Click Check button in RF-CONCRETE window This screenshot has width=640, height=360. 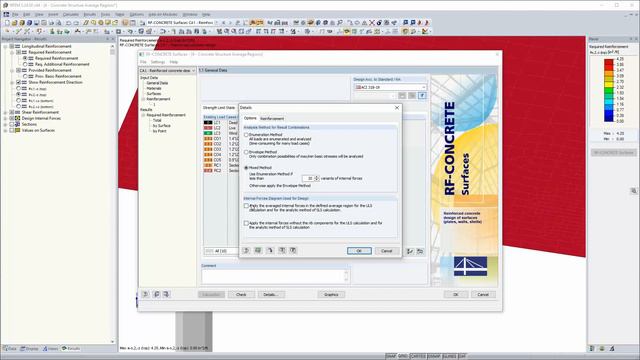coord(241,295)
